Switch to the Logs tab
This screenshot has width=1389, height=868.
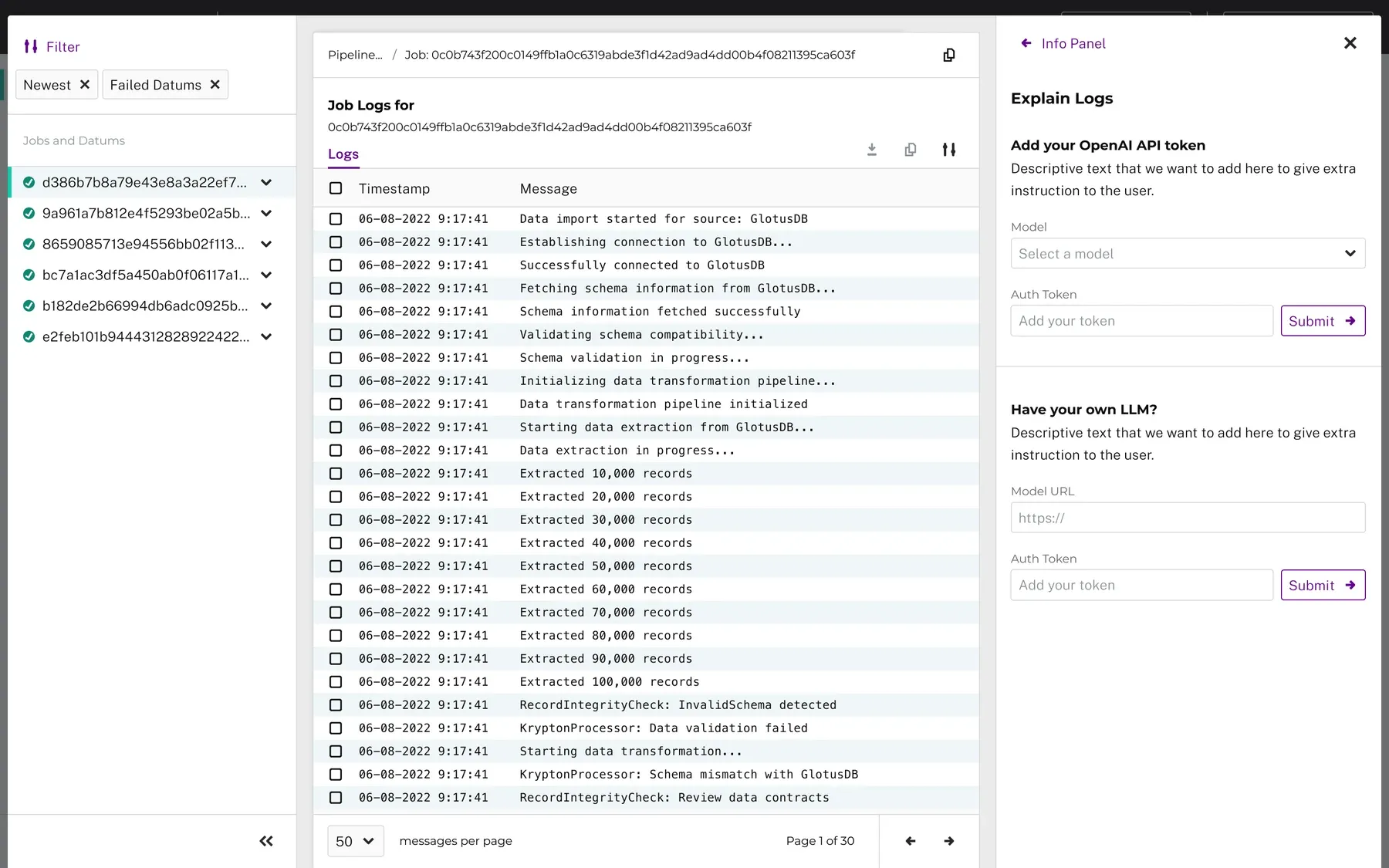point(343,154)
